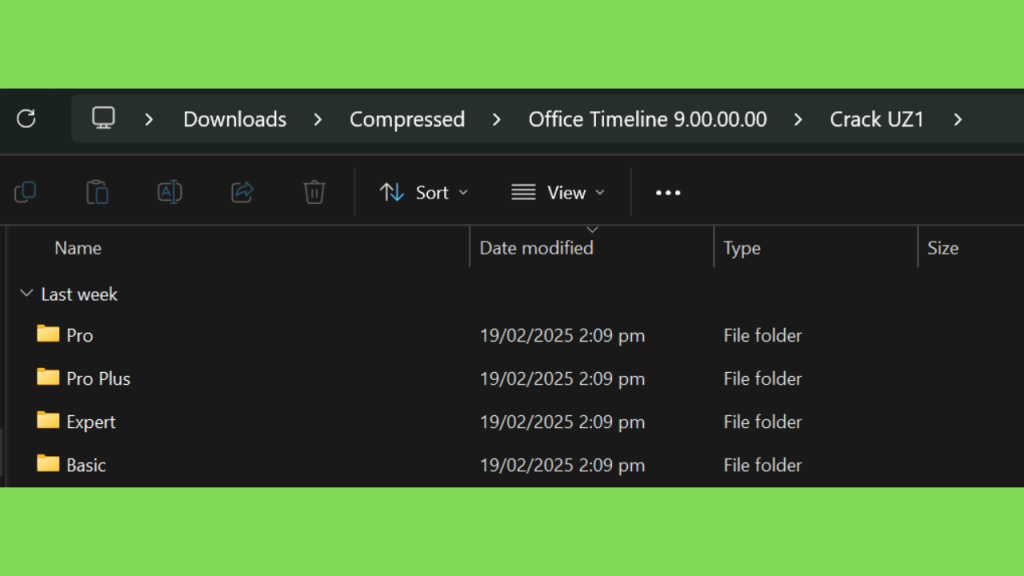This screenshot has height=576, width=1024.
Task: Click the Crack UZ1 breadcrumb segment
Action: click(x=876, y=120)
